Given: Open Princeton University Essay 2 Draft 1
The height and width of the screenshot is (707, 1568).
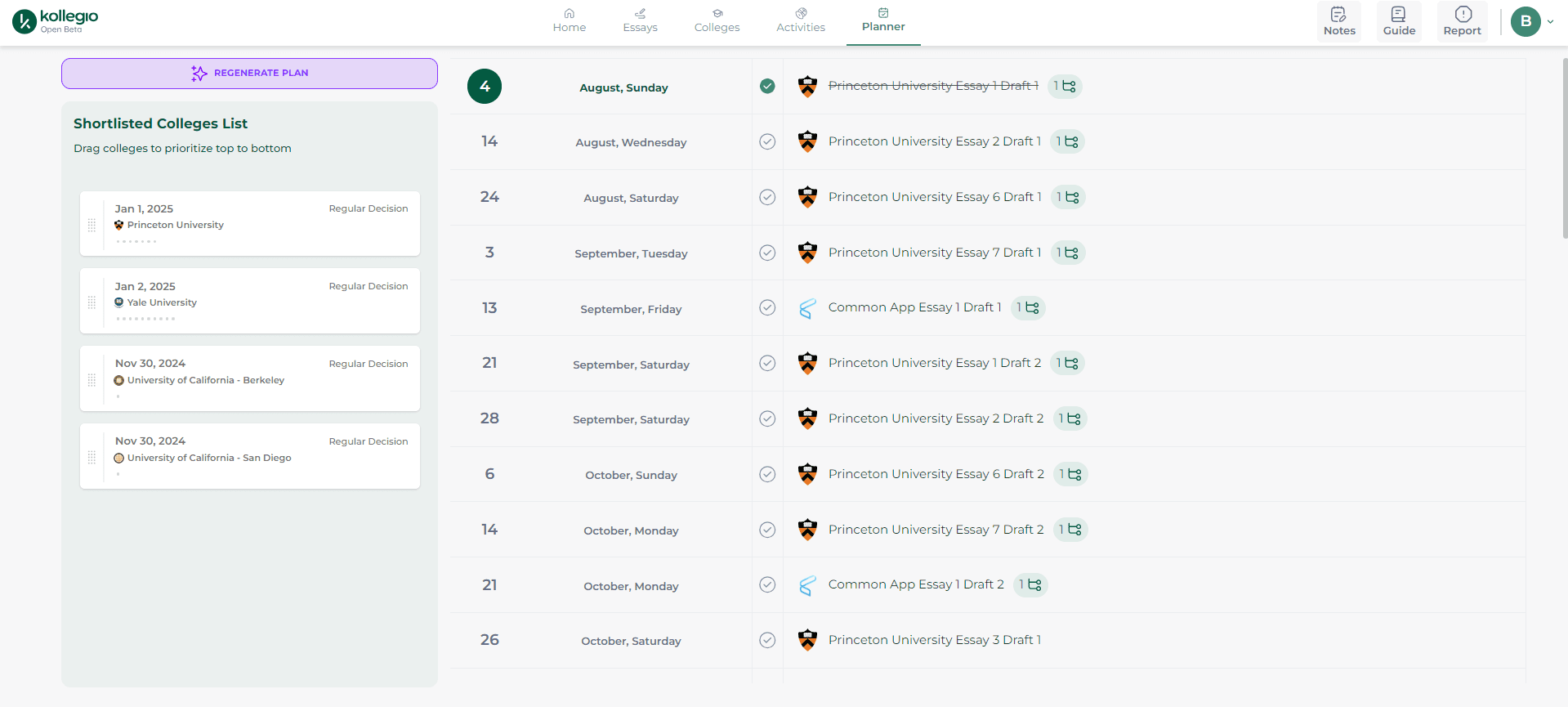Looking at the screenshot, I should point(935,141).
